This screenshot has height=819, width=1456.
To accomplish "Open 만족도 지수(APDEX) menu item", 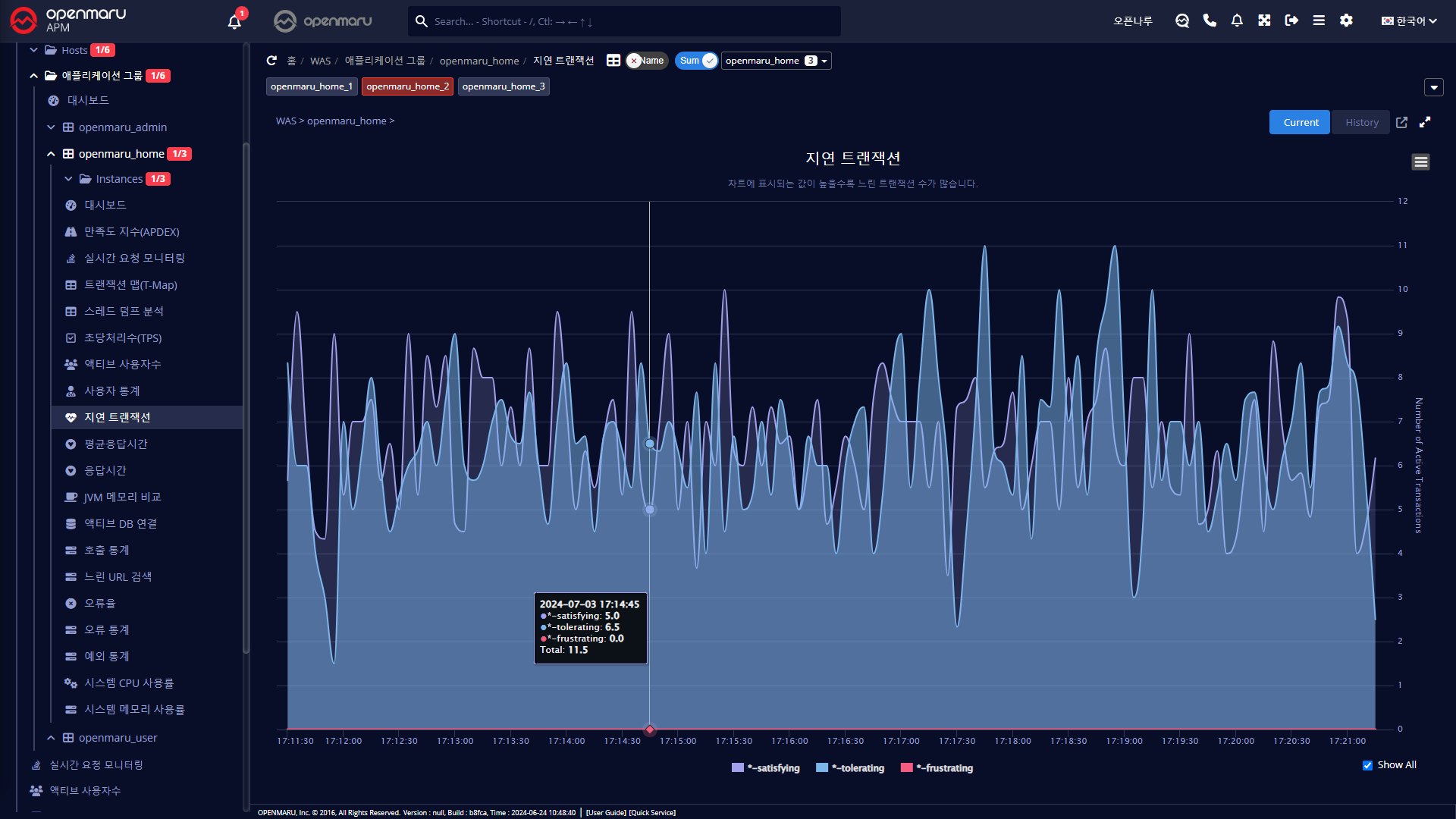I will (x=132, y=232).
